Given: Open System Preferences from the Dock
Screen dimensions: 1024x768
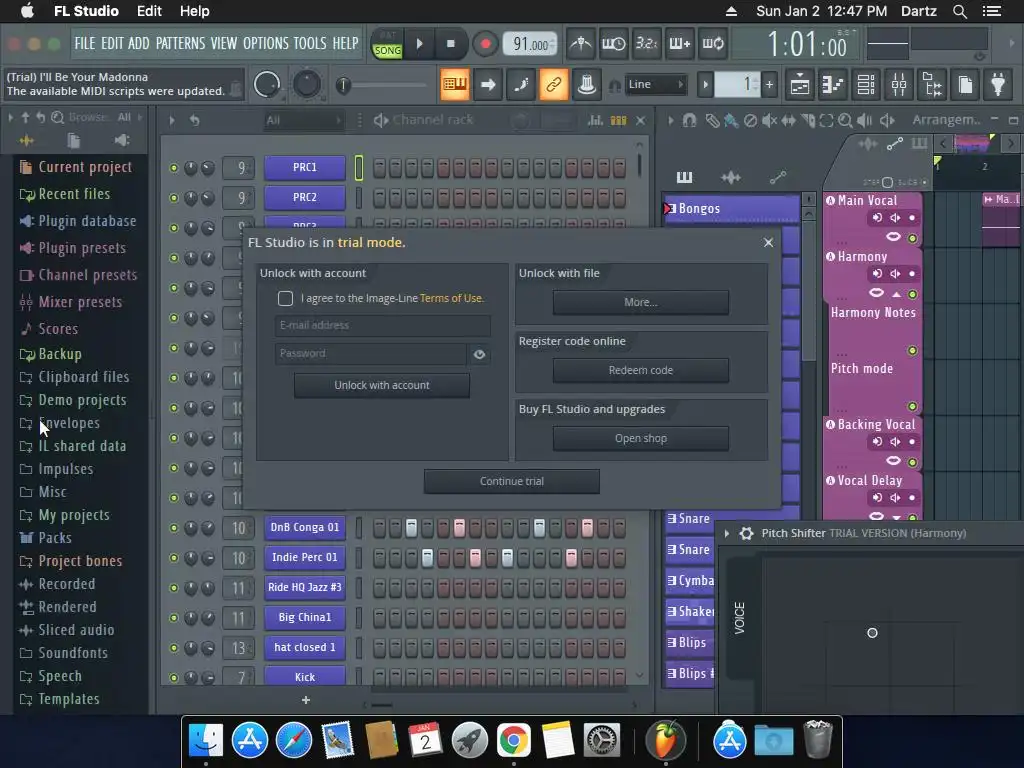Looking at the screenshot, I should point(601,740).
